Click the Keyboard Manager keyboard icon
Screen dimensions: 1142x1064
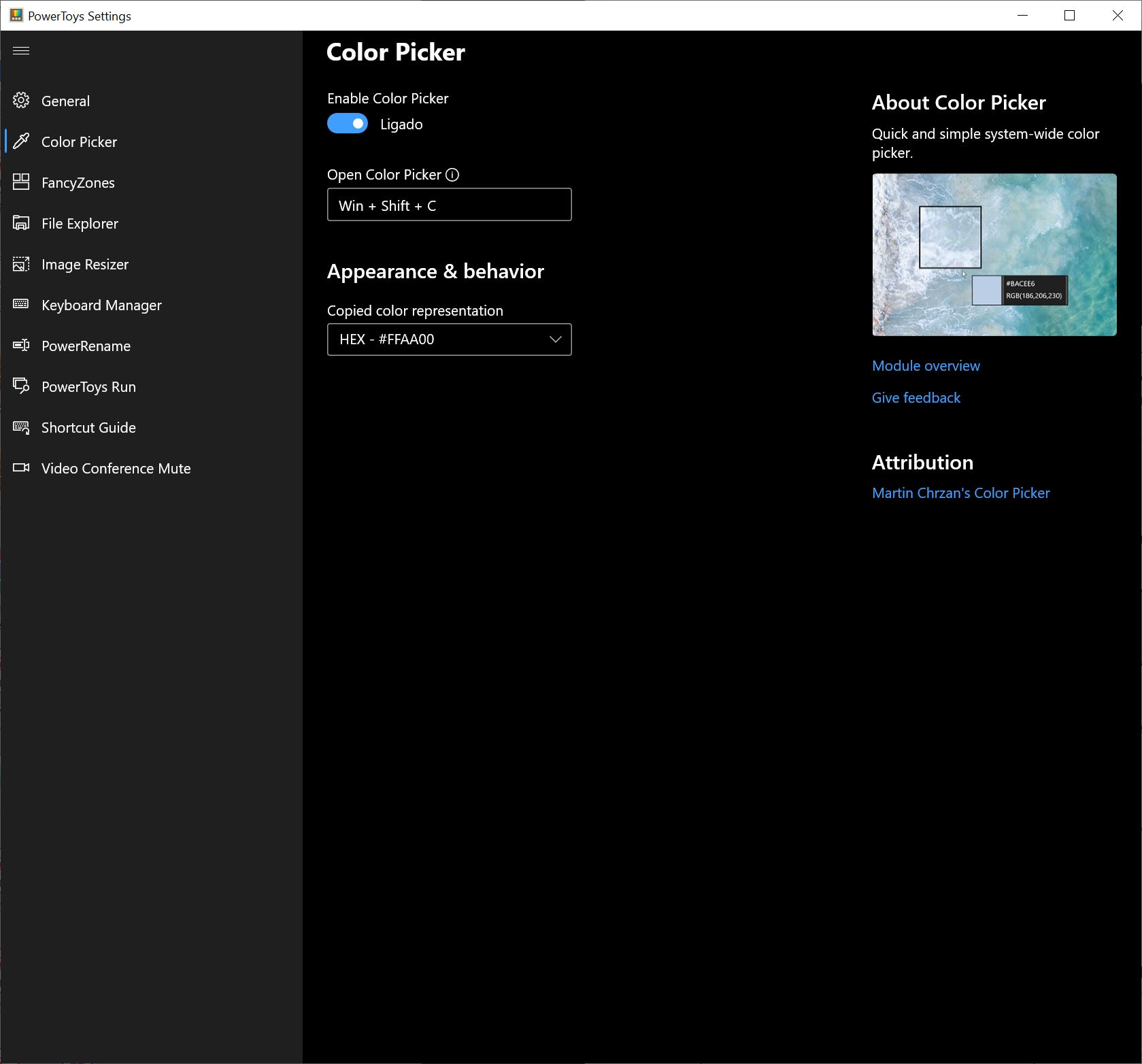21,304
